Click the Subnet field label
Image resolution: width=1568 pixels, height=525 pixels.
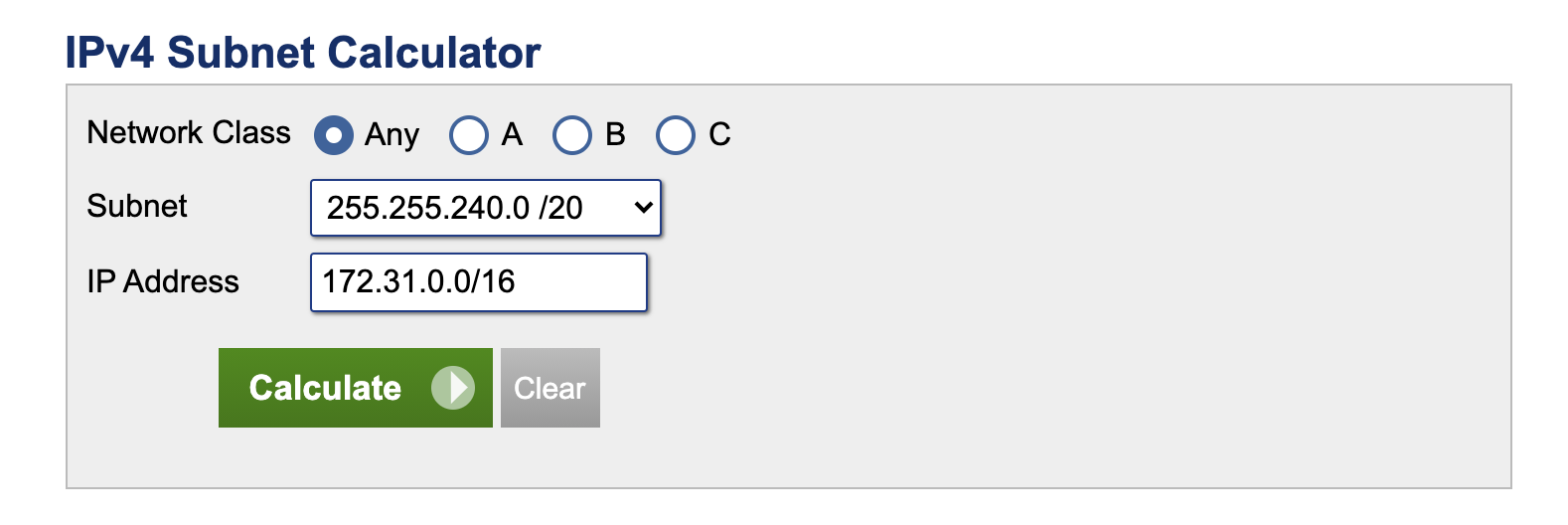(x=137, y=206)
